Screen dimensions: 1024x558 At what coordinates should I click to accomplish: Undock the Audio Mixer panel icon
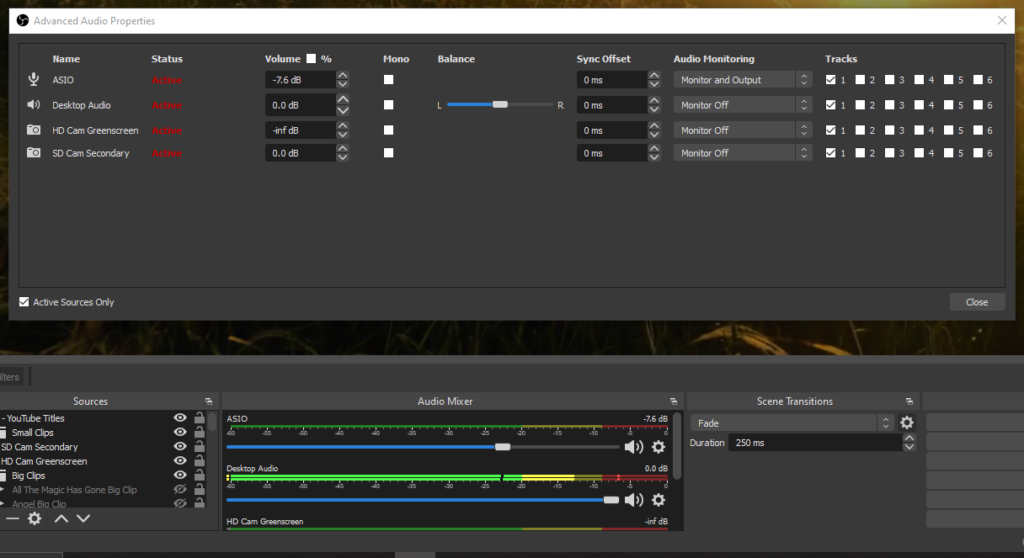click(x=673, y=401)
